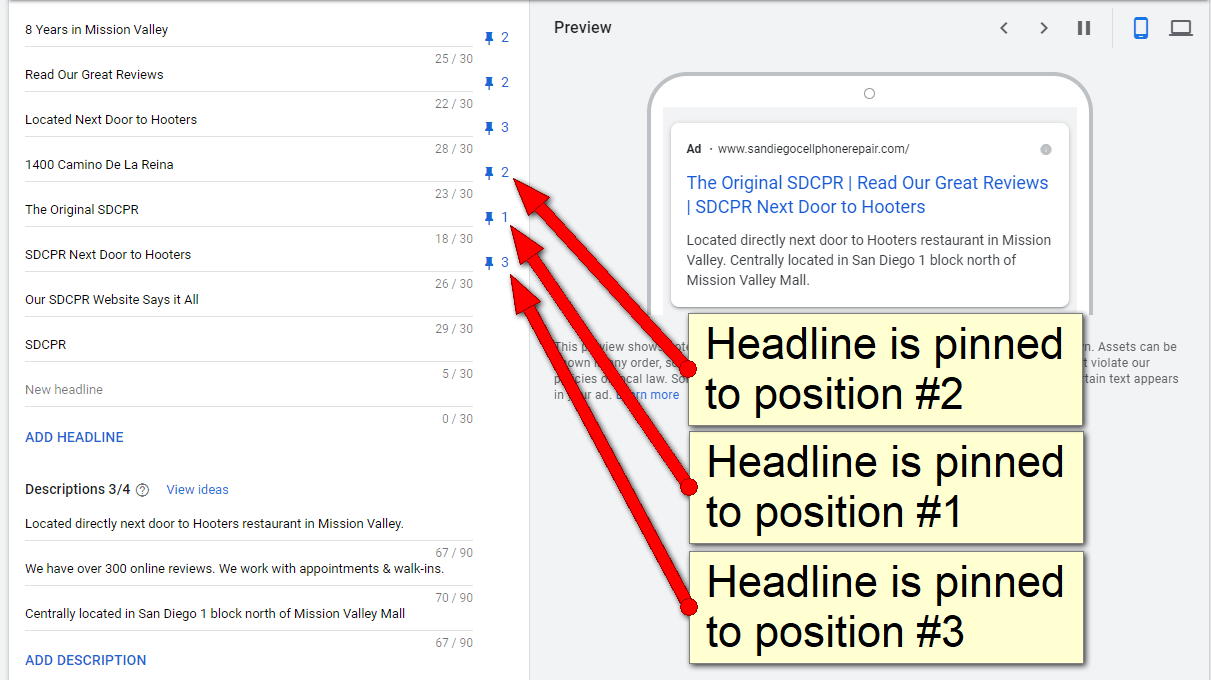Image resolution: width=1211 pixels, height=680 pixels.
Task: Show next ad preview variation
Action: point(1044,28)
